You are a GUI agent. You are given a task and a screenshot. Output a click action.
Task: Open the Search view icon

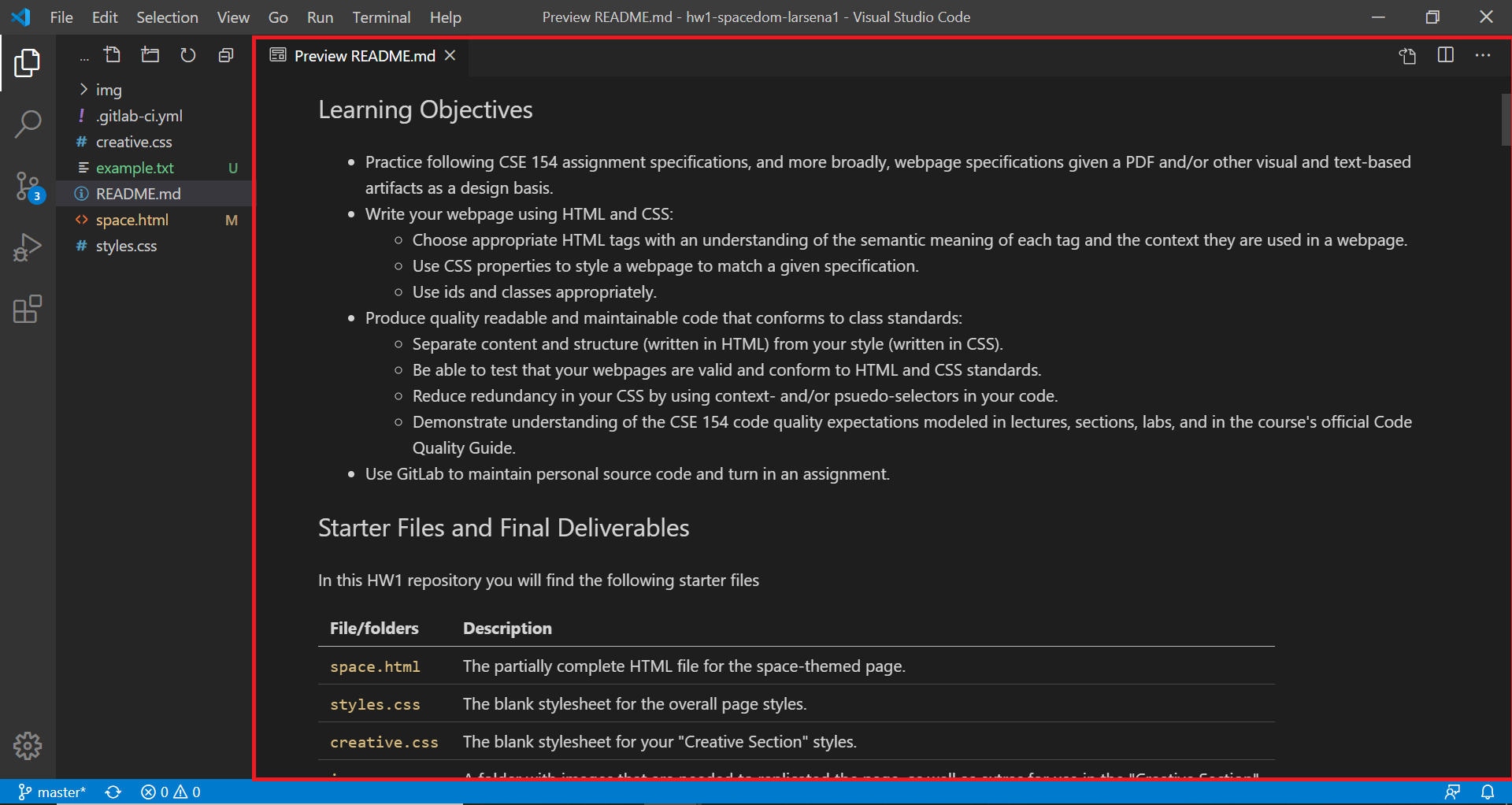tap(28, 124)
